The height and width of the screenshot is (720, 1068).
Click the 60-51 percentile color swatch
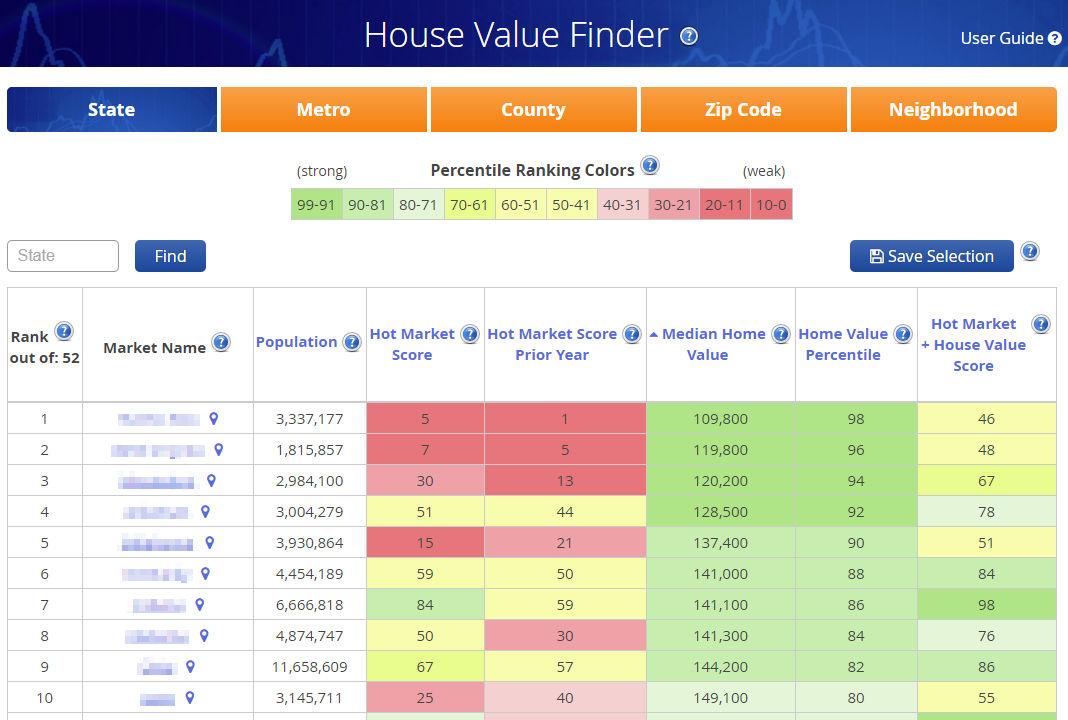520,204
